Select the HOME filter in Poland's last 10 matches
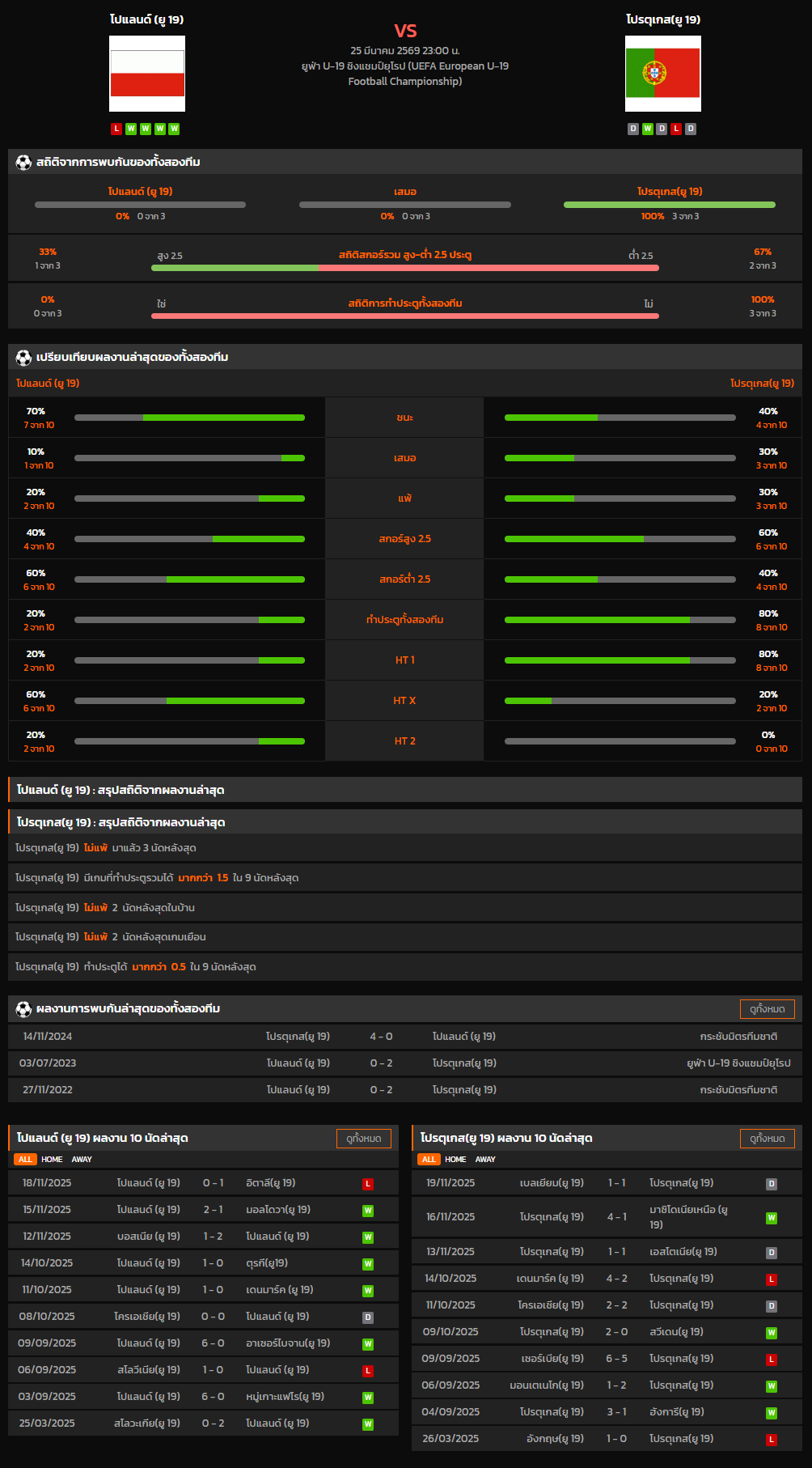 tap(52, 1160)
